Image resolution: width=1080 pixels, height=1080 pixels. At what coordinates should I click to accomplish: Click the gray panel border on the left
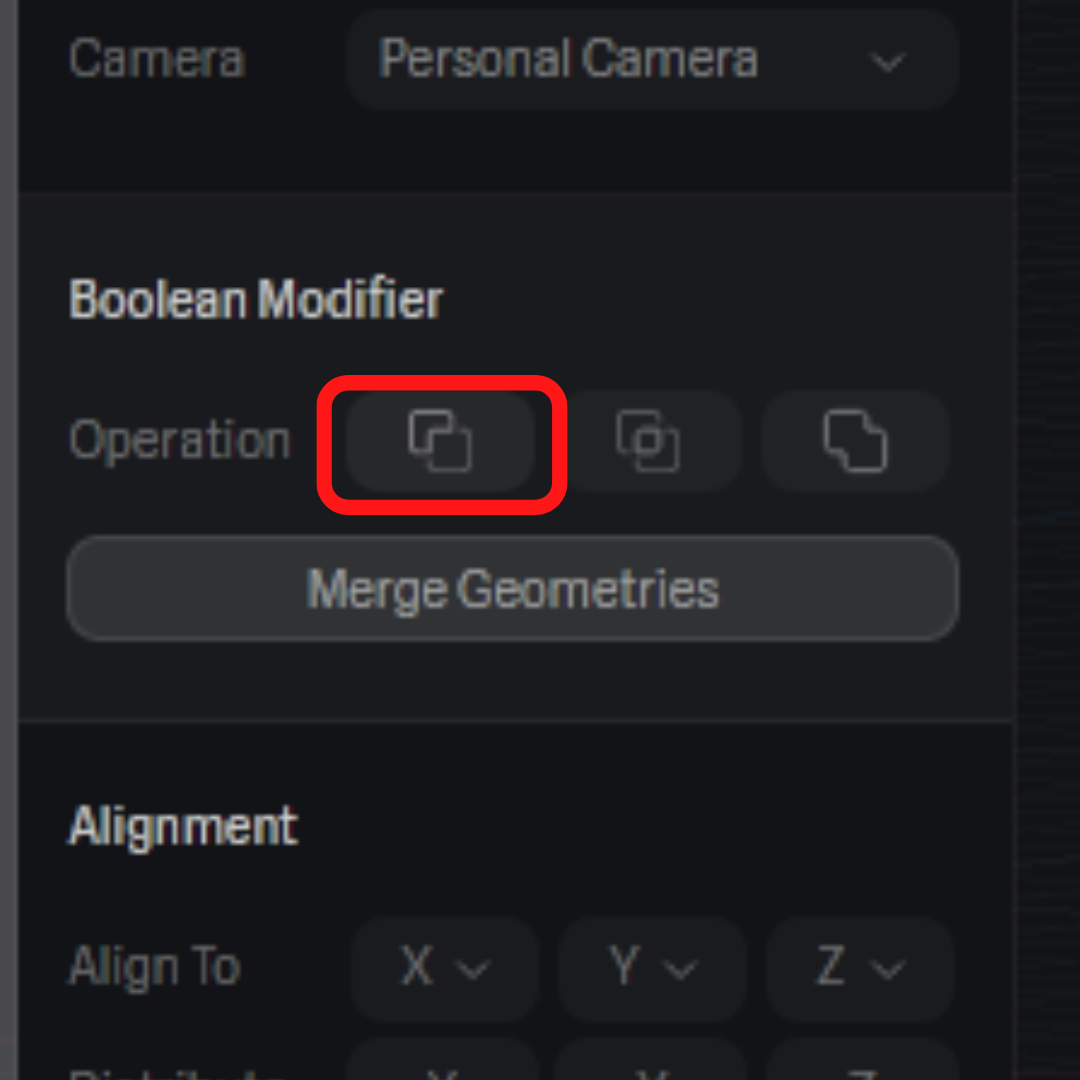8,540
